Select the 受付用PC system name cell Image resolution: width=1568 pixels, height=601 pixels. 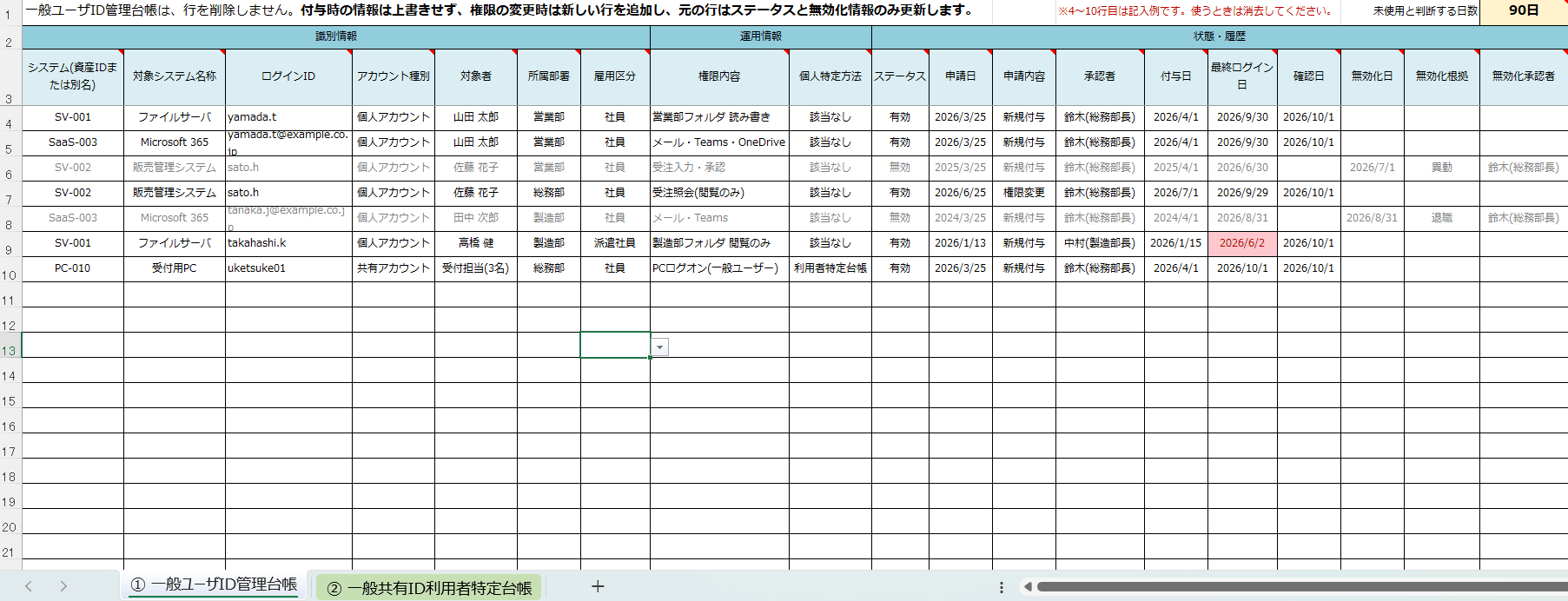175,268
